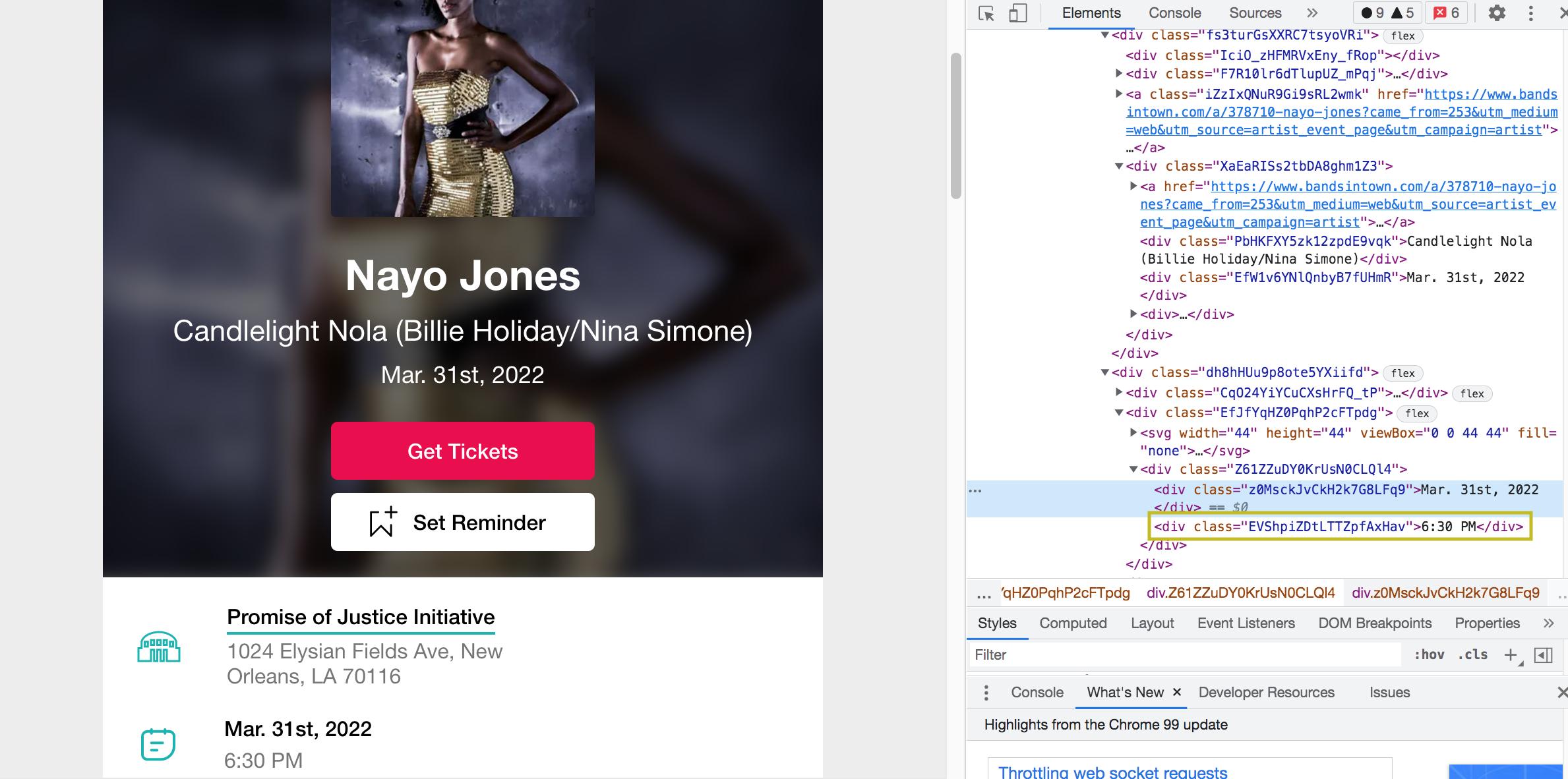Select the z0MsckJvCkH2k7G8LFq9 date node
The width and height of the screenshot is (1568, 779).
point(1345,498)
